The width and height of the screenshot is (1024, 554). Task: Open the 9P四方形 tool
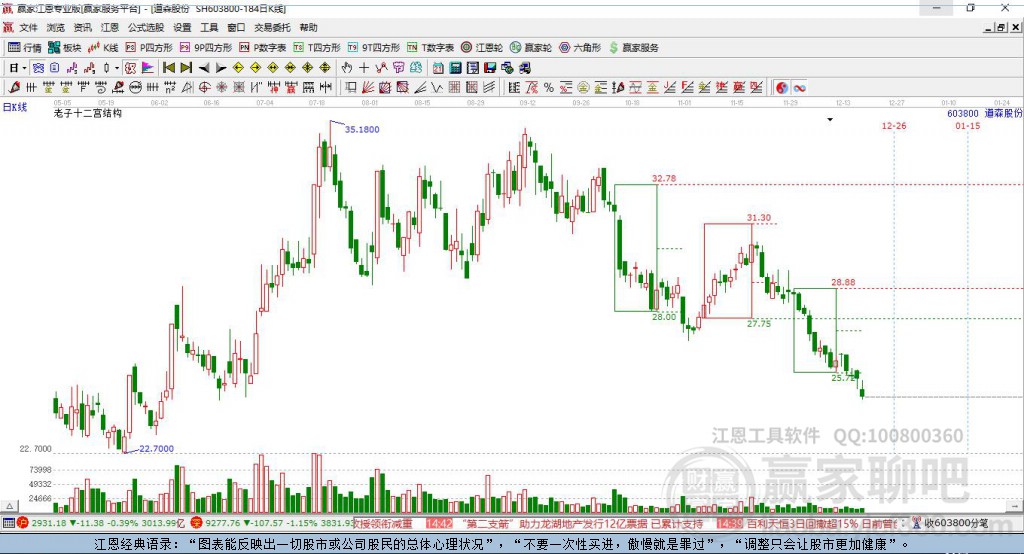pos(206,48)
